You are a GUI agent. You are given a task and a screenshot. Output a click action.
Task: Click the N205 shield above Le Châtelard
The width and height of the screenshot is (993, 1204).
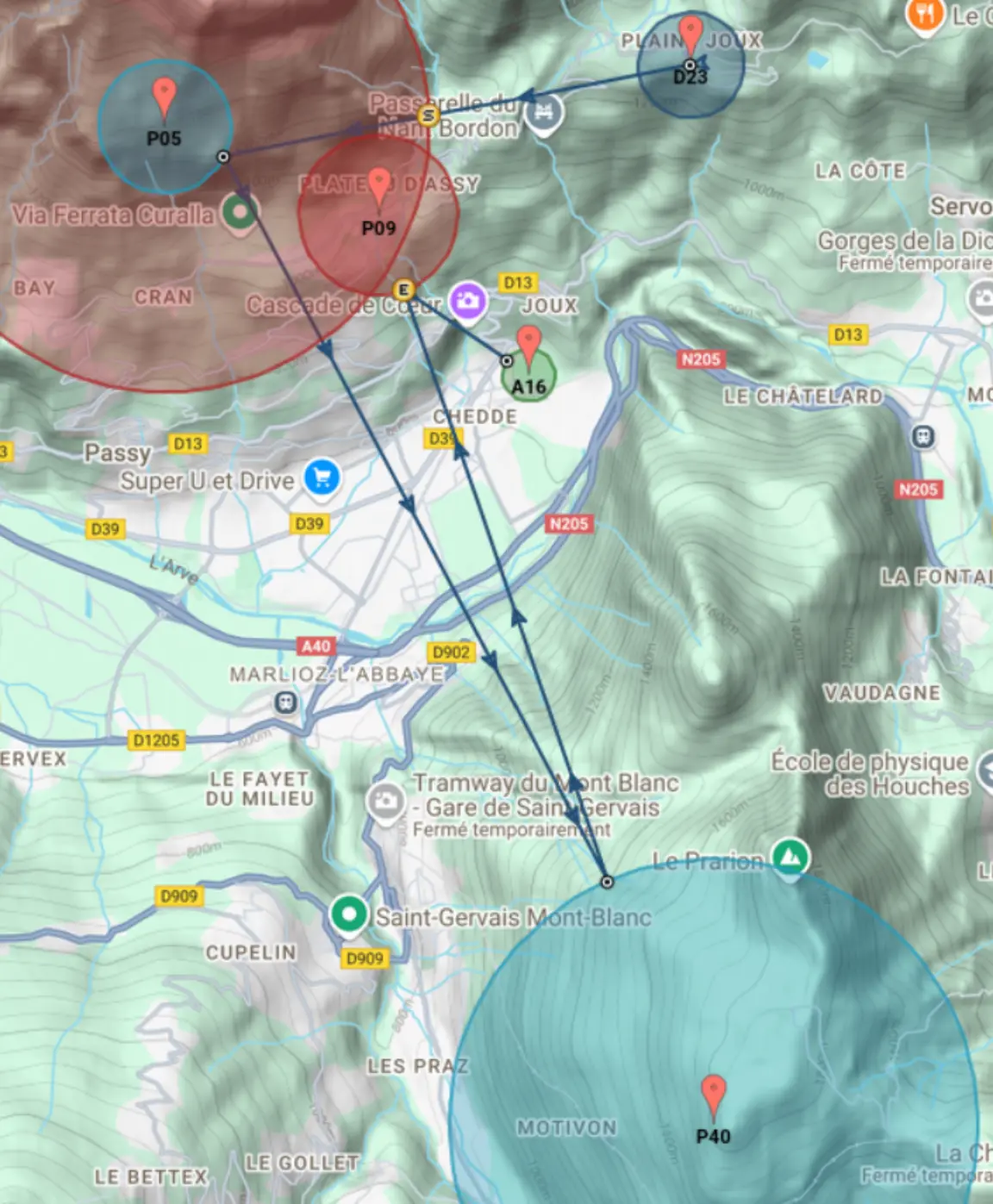pos(700,359)
